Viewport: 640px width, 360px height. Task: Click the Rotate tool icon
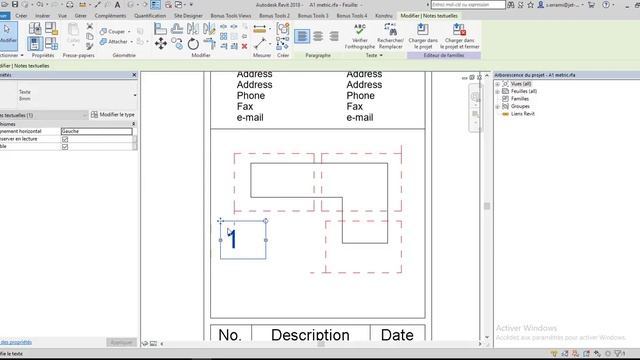coord(193,43)
